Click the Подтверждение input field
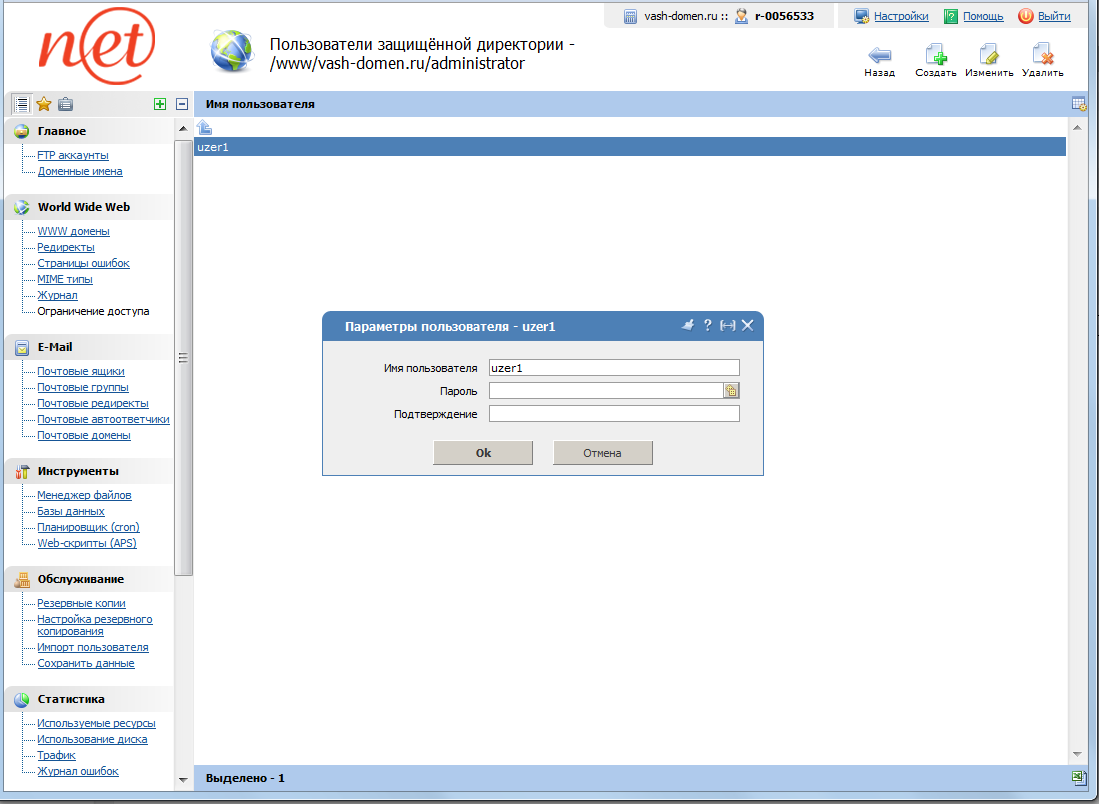Image resolution: width=1099 pixels, height=804 pixels. pyautogui.click(x=613, y=412)
